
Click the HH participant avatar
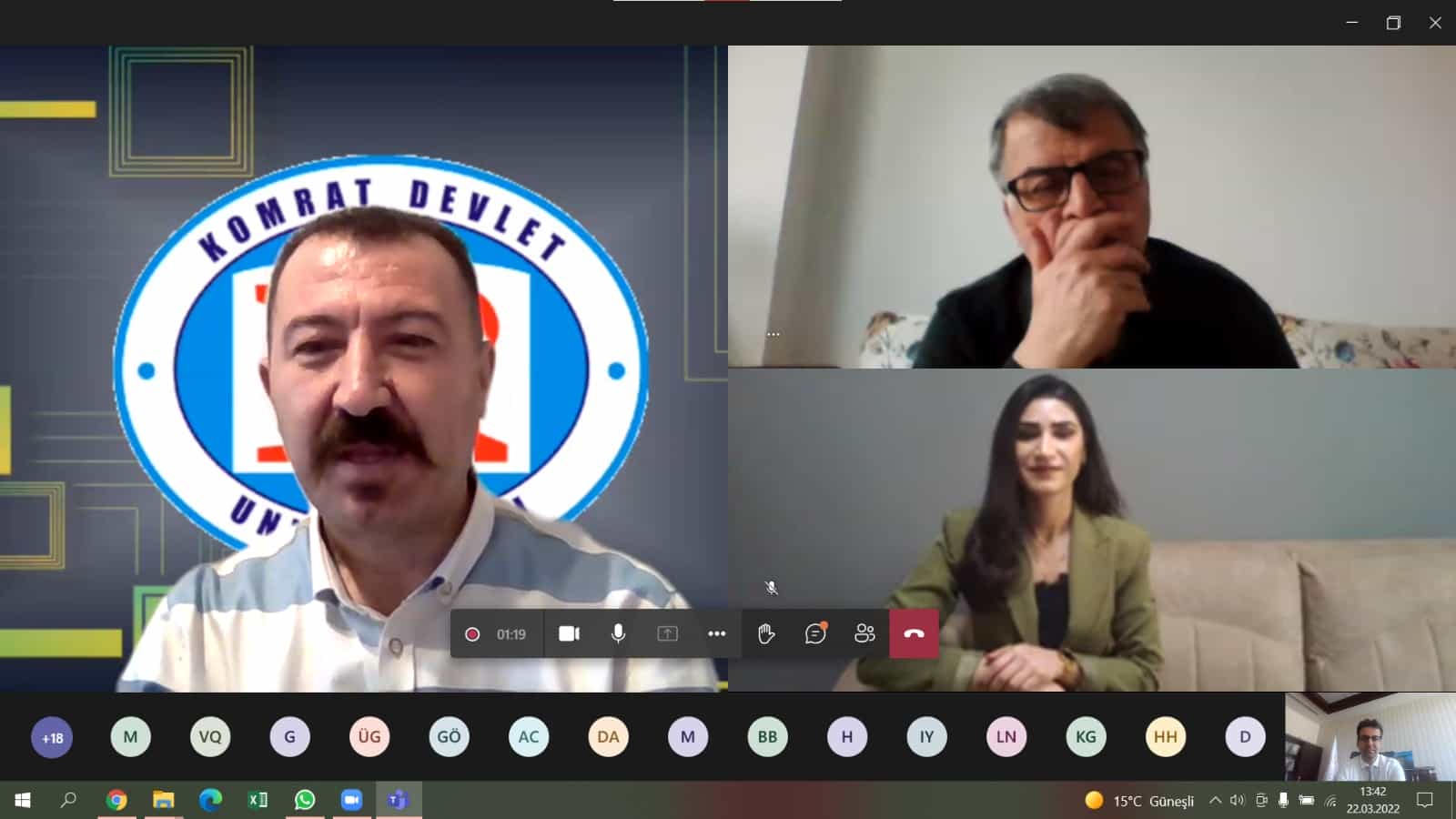[x=1165, y=737]
